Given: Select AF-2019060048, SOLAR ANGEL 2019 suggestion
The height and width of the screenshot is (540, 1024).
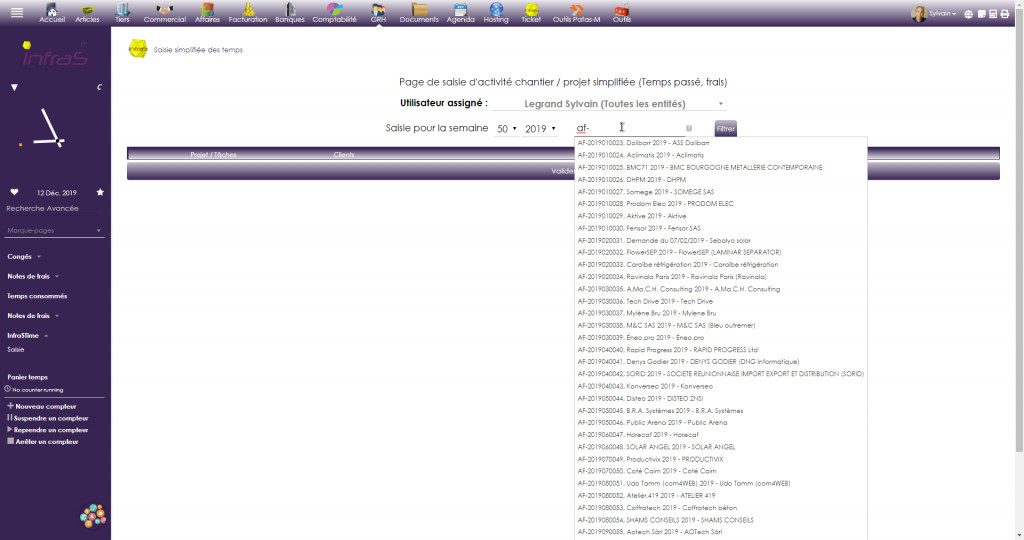Looking at the screenshot, I should [x=720, y=447].
